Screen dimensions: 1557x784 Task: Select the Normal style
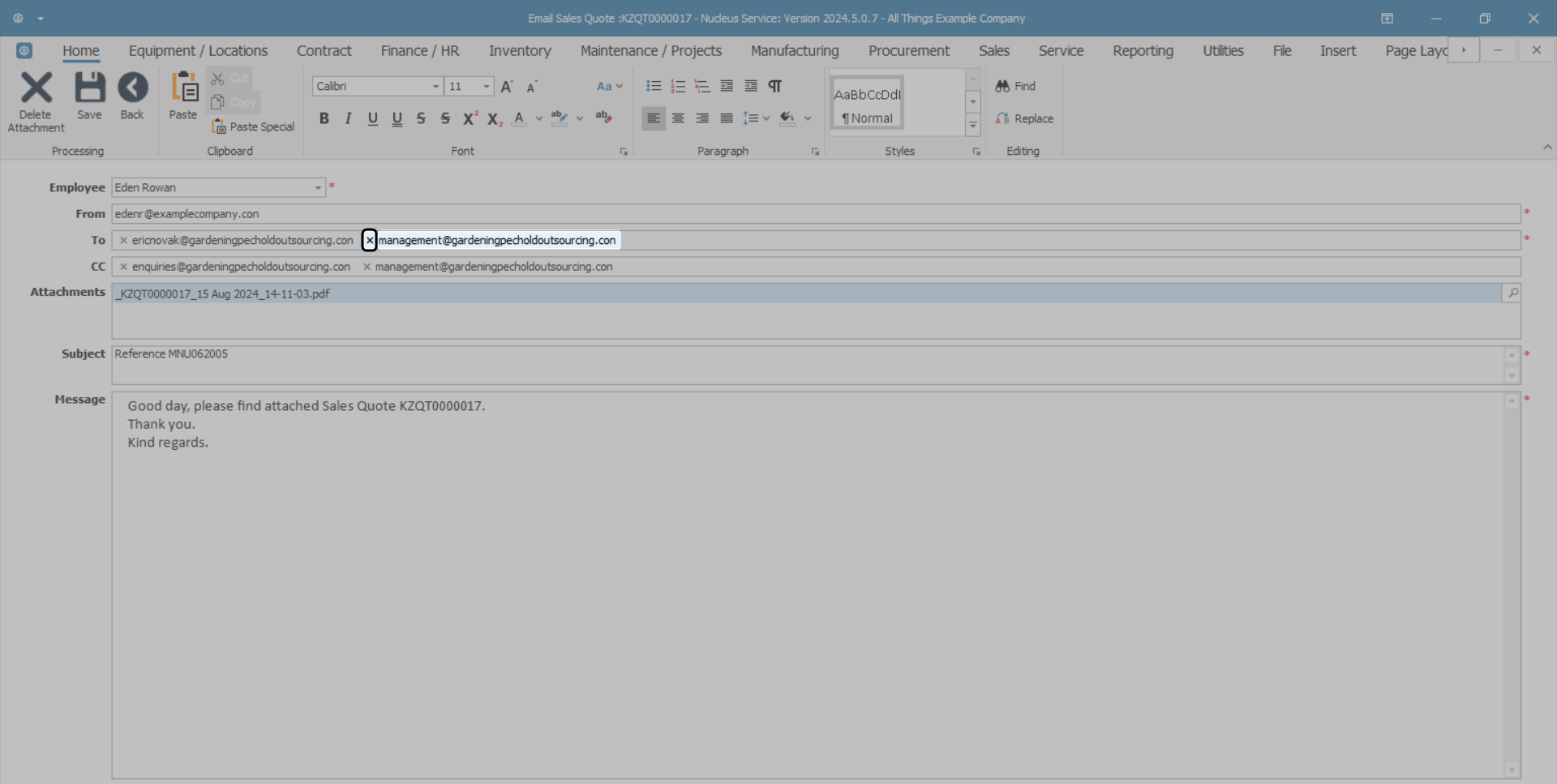click(867, 103)
